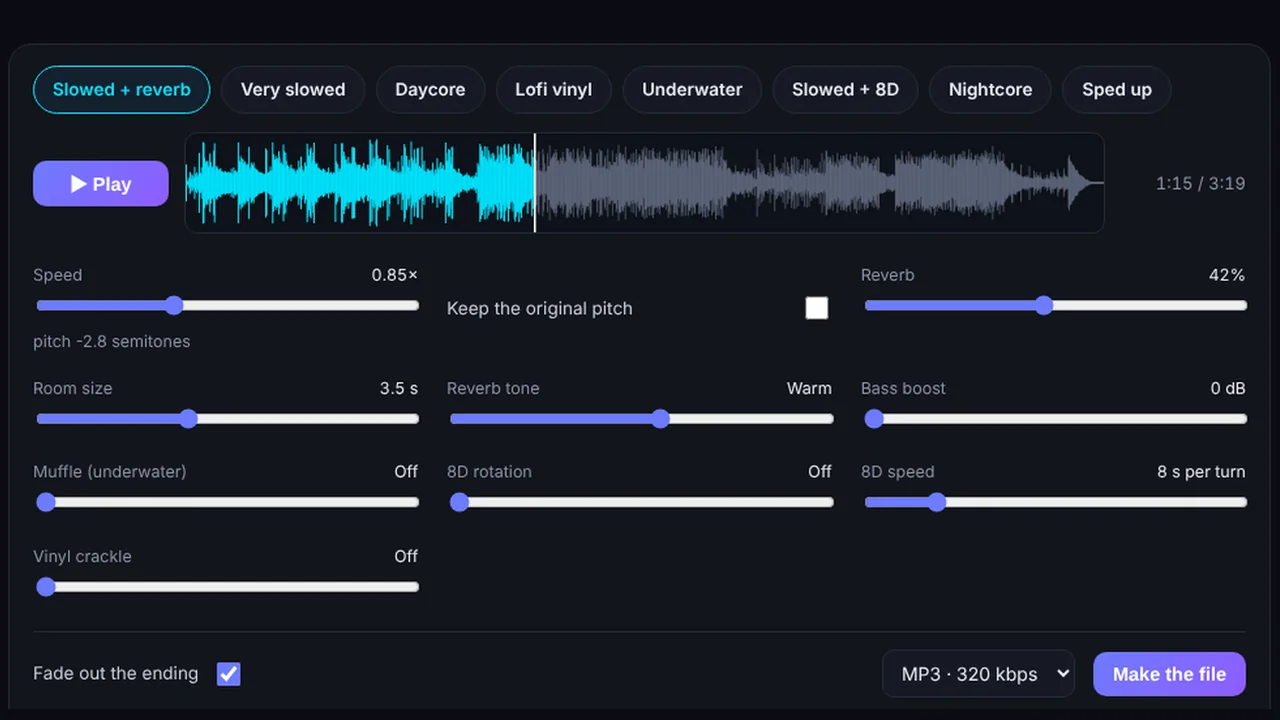
Task: Click the Bass boost slider handle
Action: 874,419
